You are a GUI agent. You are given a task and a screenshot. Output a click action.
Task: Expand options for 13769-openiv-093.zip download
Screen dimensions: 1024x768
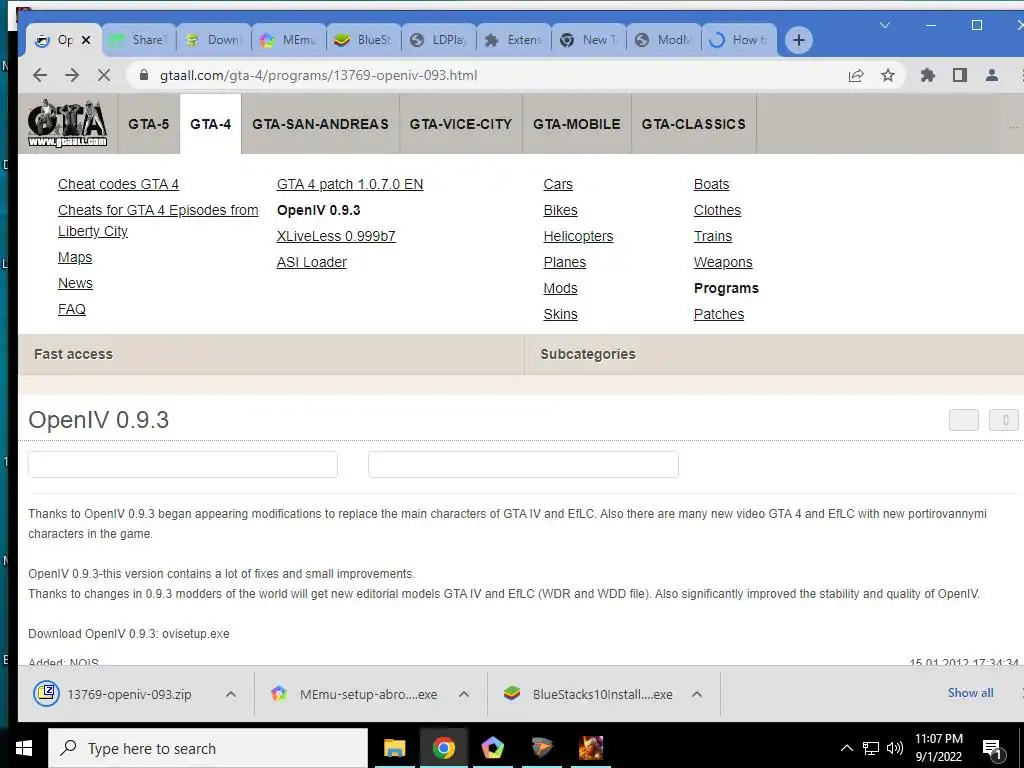click(231, 694)
